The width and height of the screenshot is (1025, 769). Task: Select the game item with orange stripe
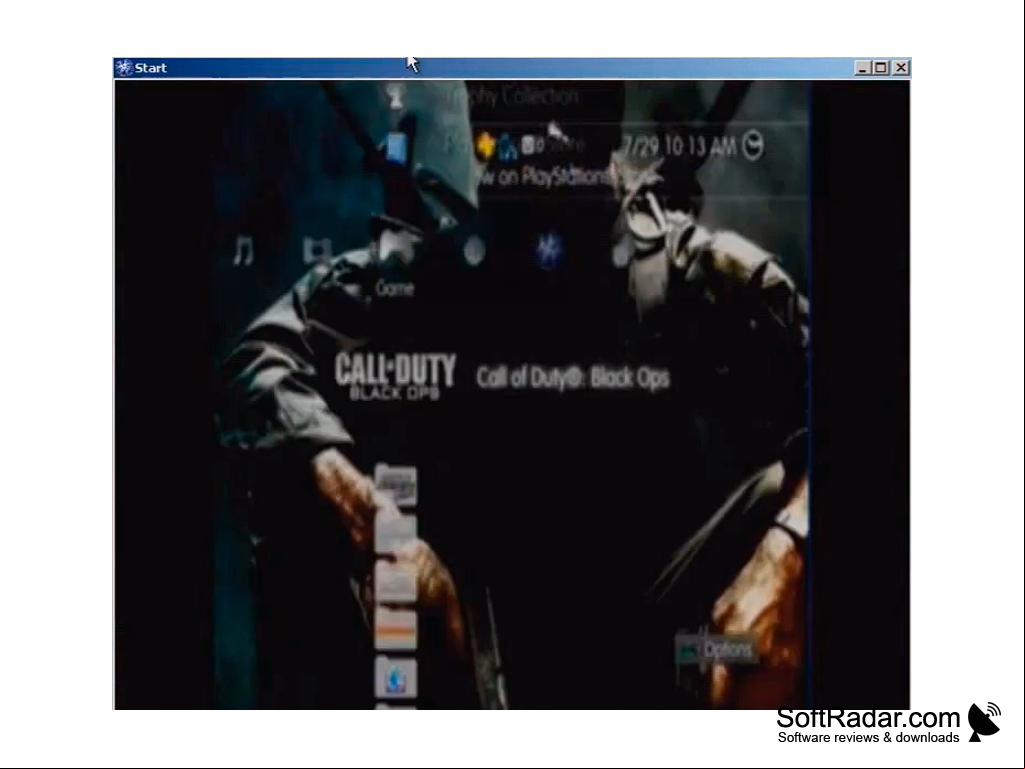coord(395,630)
